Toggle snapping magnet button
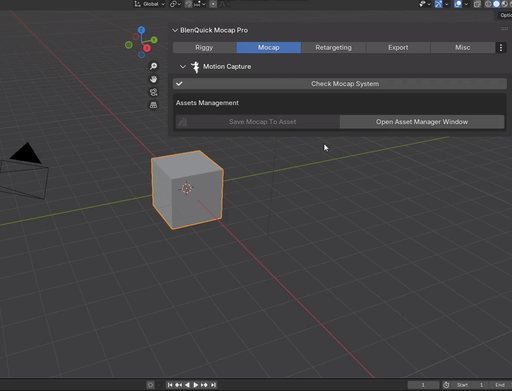Image resolution: width=512 pixels, height=391 pixels. (x=188, y=4)
